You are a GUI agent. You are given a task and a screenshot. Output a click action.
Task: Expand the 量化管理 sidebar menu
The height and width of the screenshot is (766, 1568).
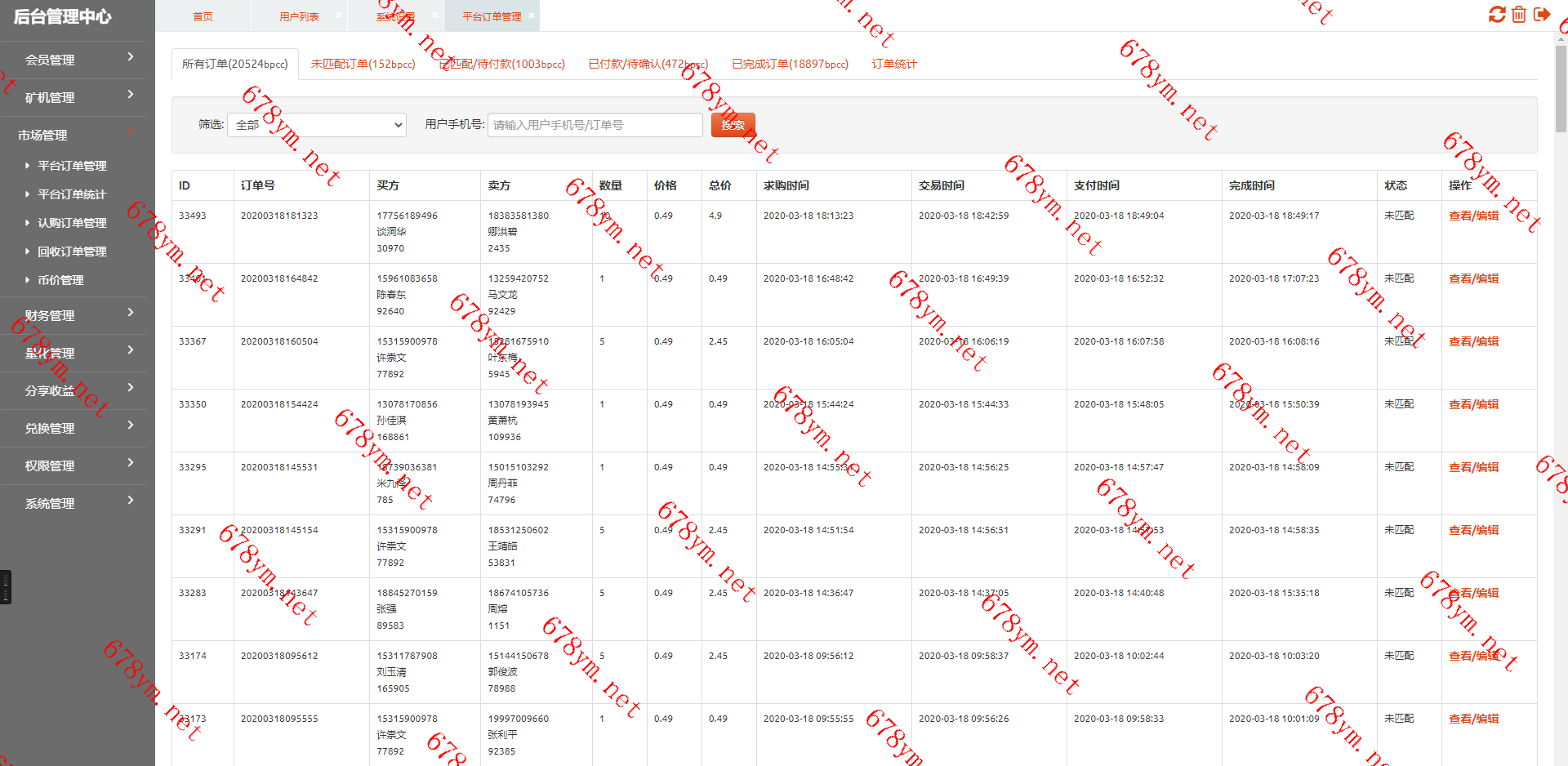73,353
